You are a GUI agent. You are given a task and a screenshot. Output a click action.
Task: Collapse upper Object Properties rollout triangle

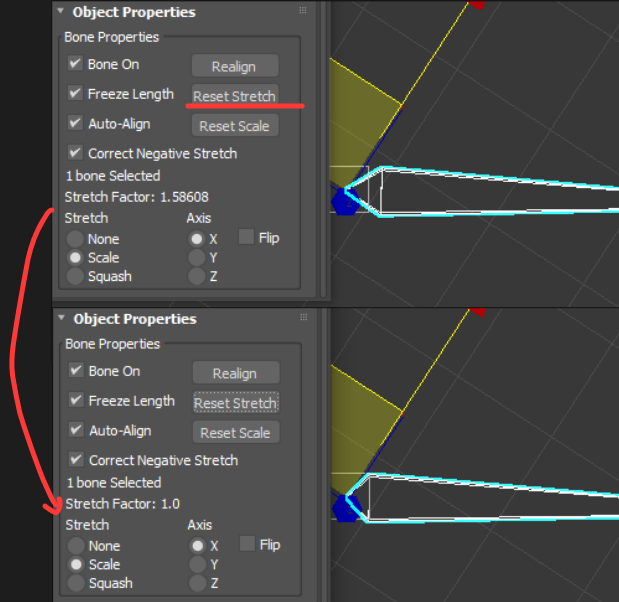click(60, 11)
